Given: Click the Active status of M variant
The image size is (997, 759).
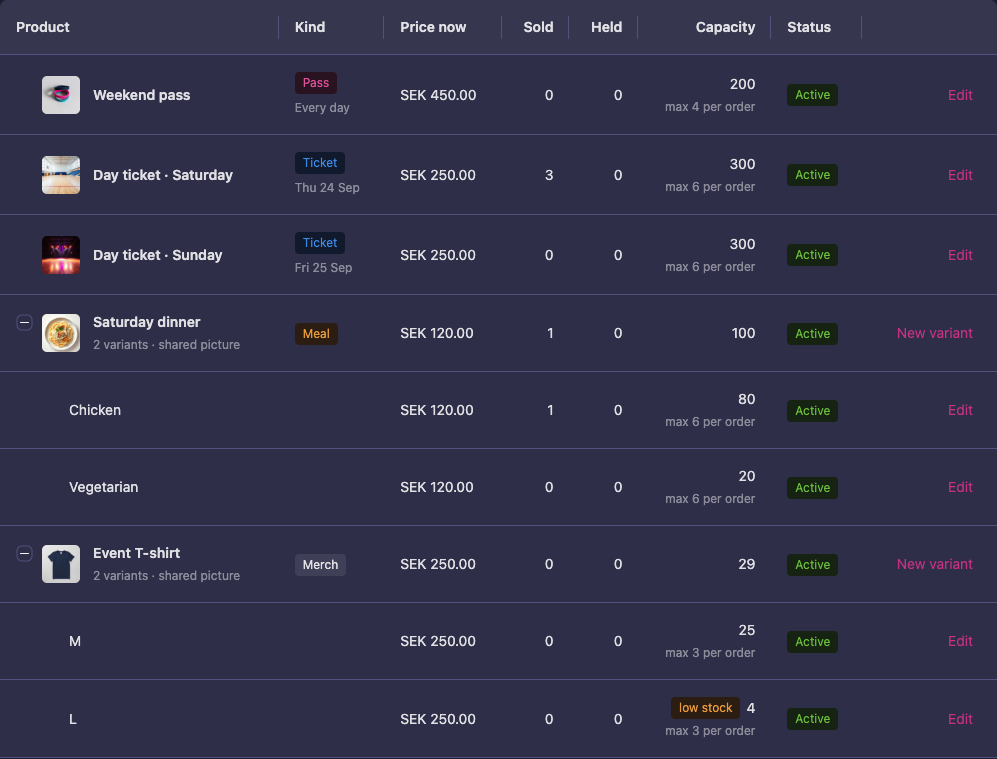Looking at the screenshot, I should pos(813,641).
